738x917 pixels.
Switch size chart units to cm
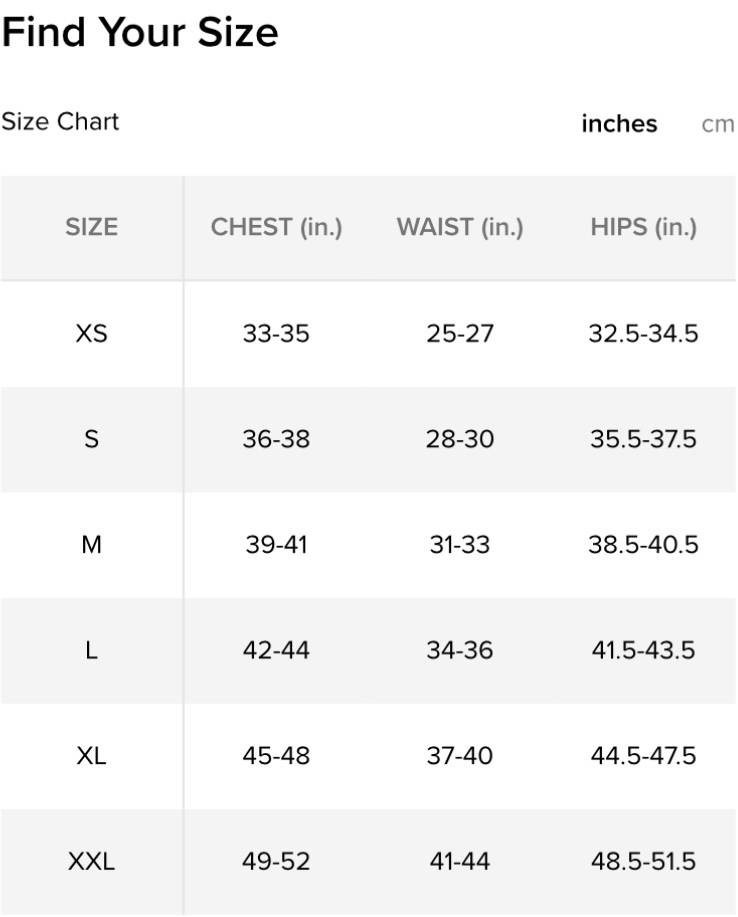pyautogui.click(x=718, y=124)
